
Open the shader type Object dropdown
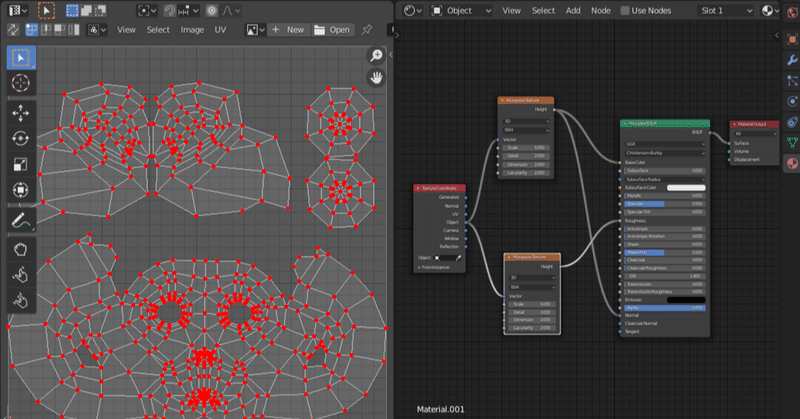(462, 10)
